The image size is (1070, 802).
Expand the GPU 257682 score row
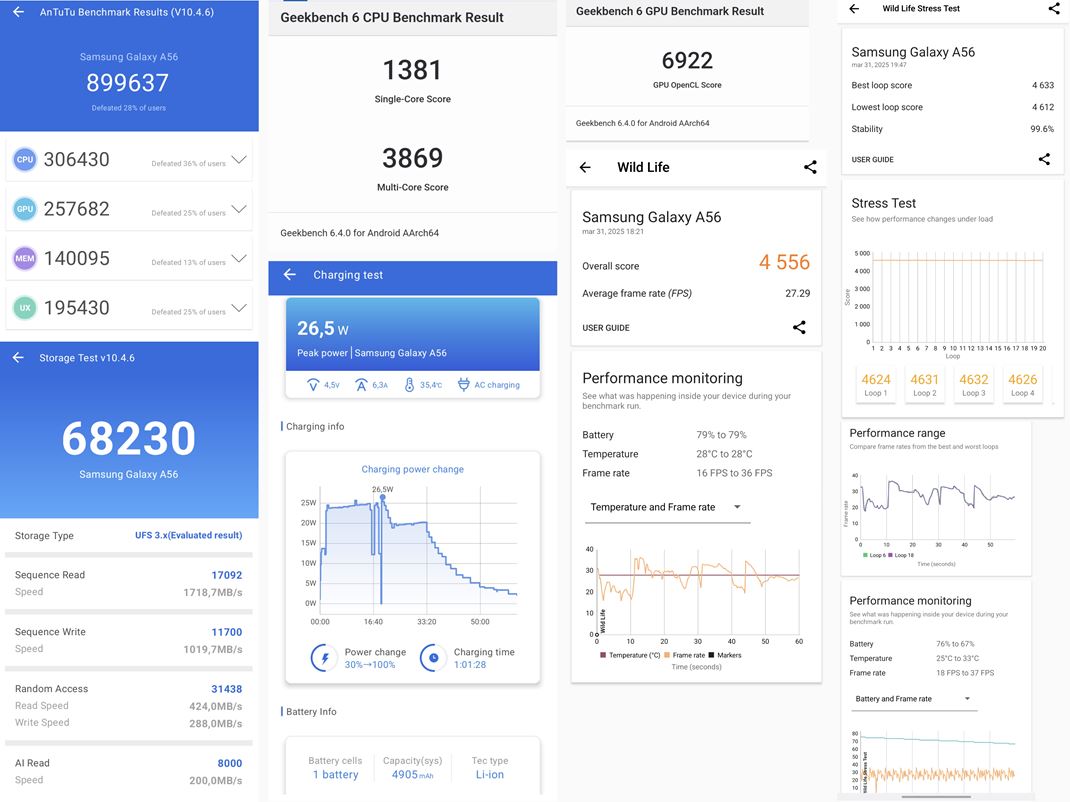[x=239, y=209]
